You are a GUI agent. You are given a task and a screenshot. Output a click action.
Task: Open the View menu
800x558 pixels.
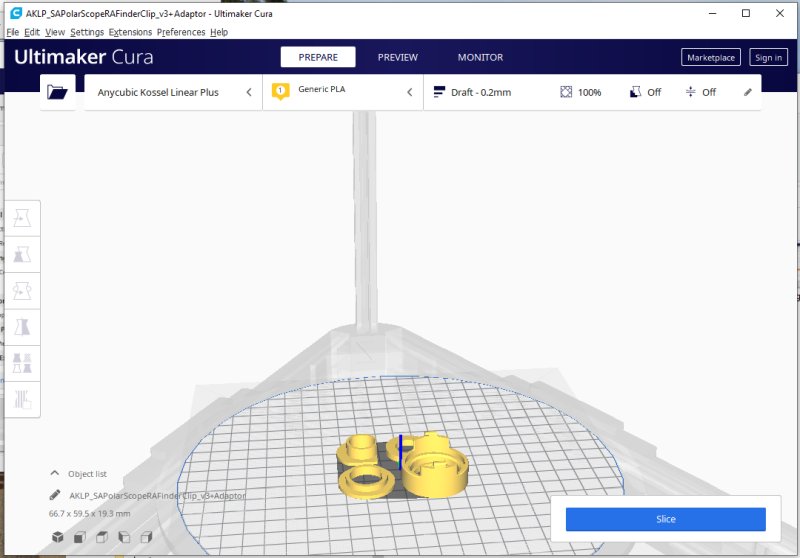tap(55, 32)
